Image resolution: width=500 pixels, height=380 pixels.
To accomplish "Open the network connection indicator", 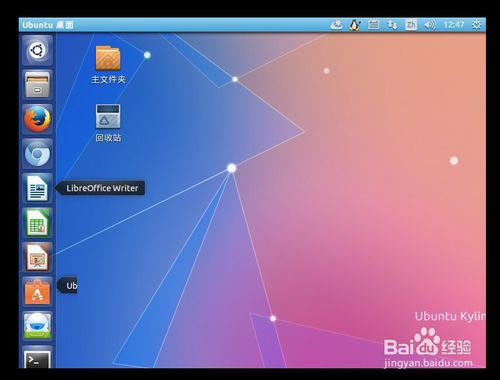I will (x=392, y=25).
